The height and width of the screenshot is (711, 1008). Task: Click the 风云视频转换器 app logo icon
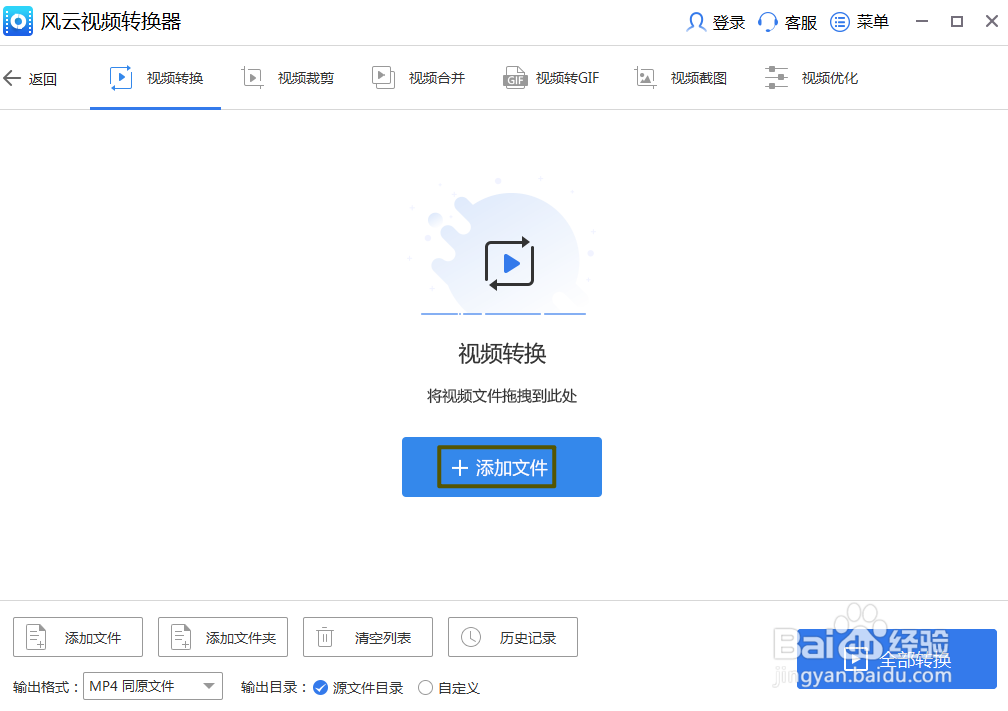[18, 21]
